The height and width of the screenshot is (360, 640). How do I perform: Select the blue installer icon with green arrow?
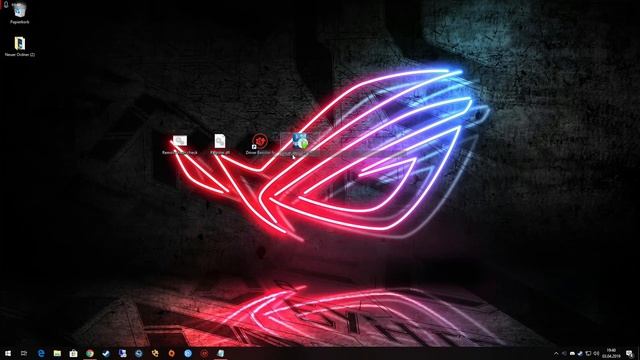pyautogui.click(x=300, y=141)
